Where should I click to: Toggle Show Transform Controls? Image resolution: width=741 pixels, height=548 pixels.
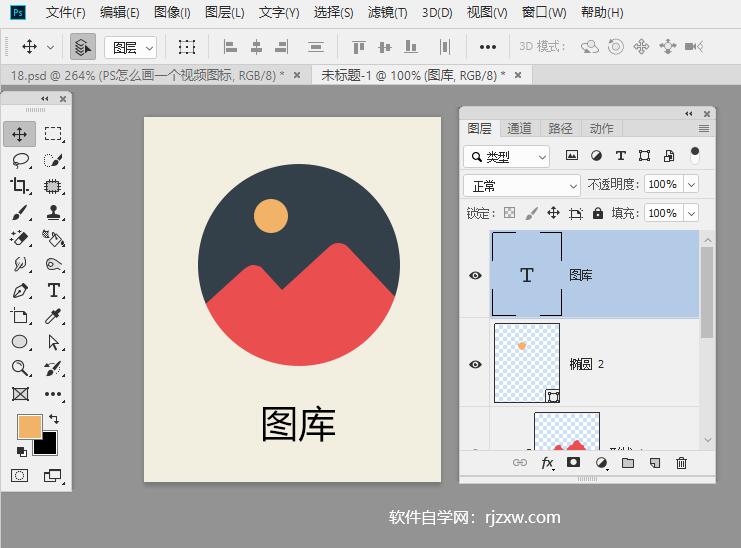tap(187, 47)
